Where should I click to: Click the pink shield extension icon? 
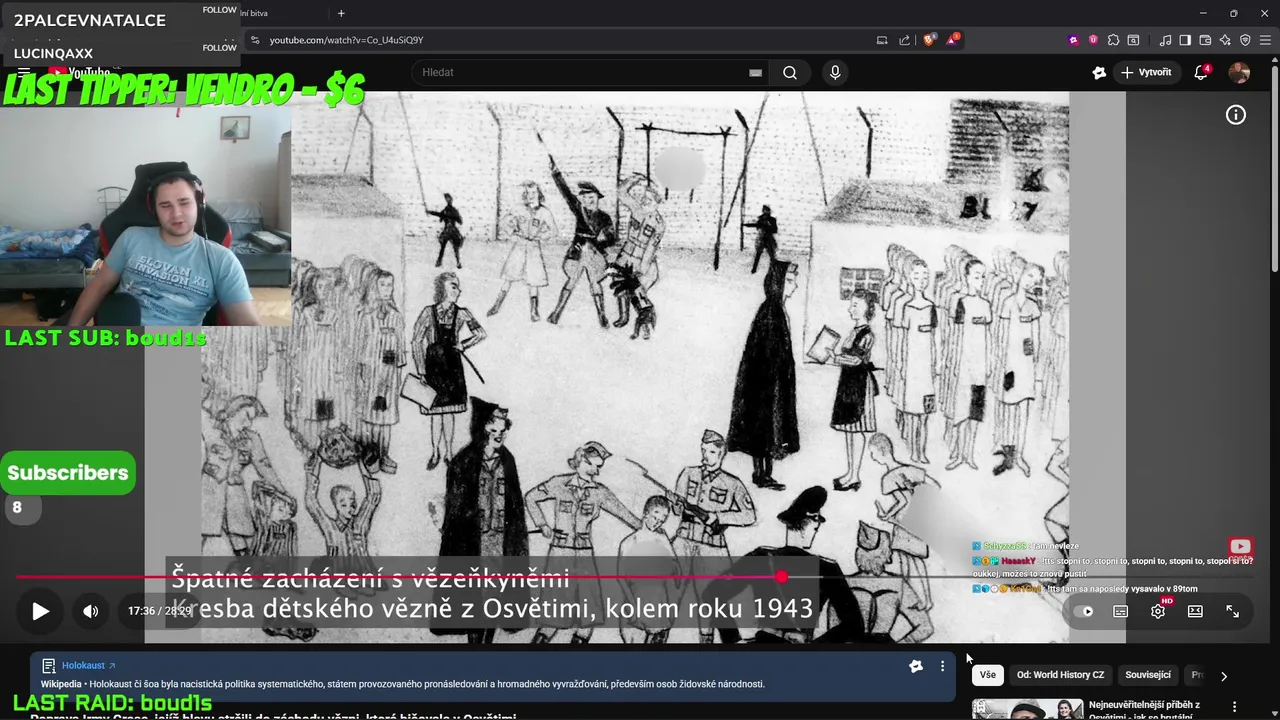click(1093, 40)
